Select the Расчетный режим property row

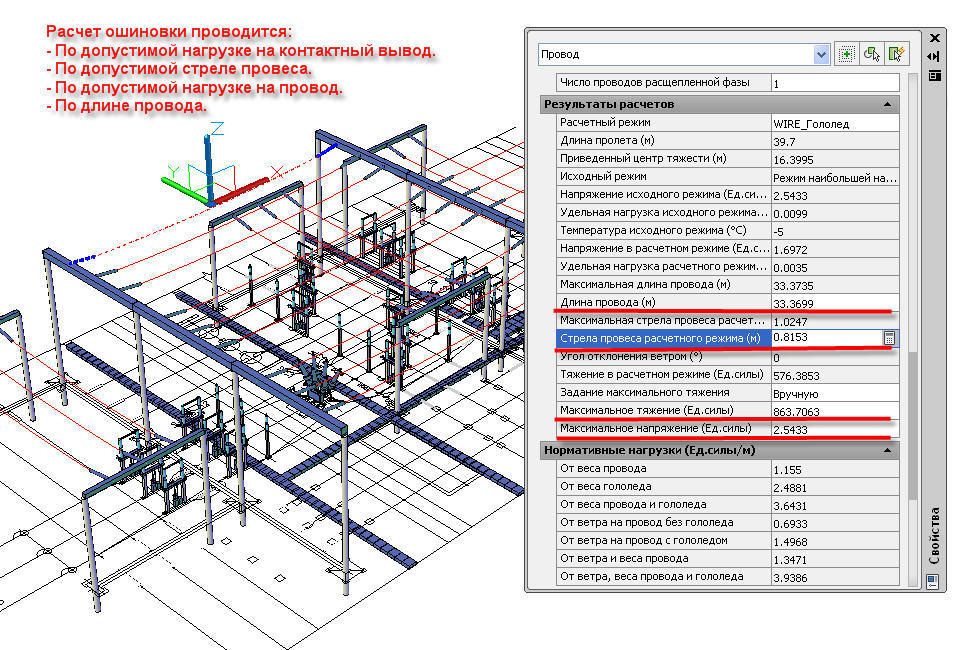tap(662, 123)
